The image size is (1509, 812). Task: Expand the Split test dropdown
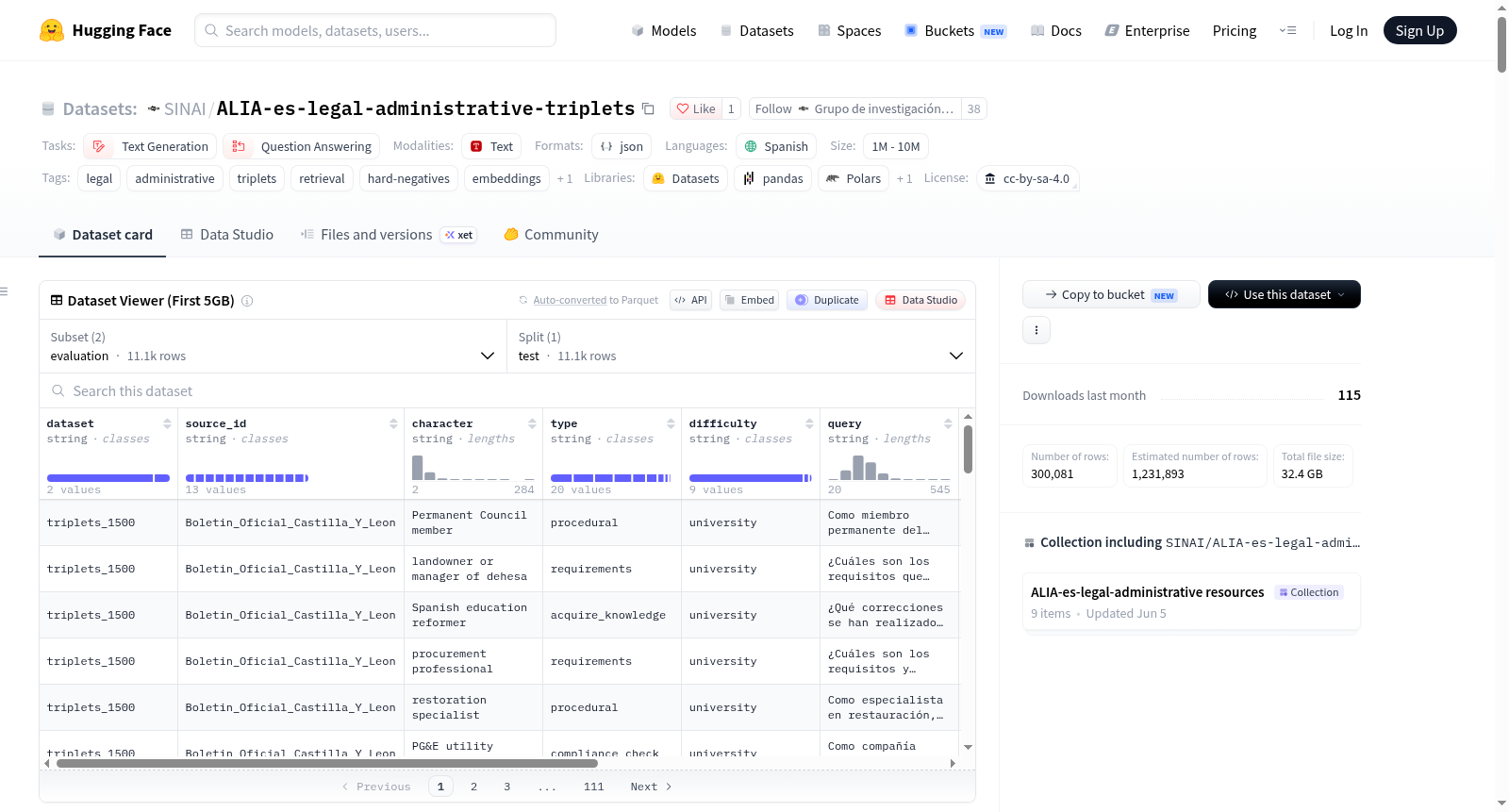[741, 347]
